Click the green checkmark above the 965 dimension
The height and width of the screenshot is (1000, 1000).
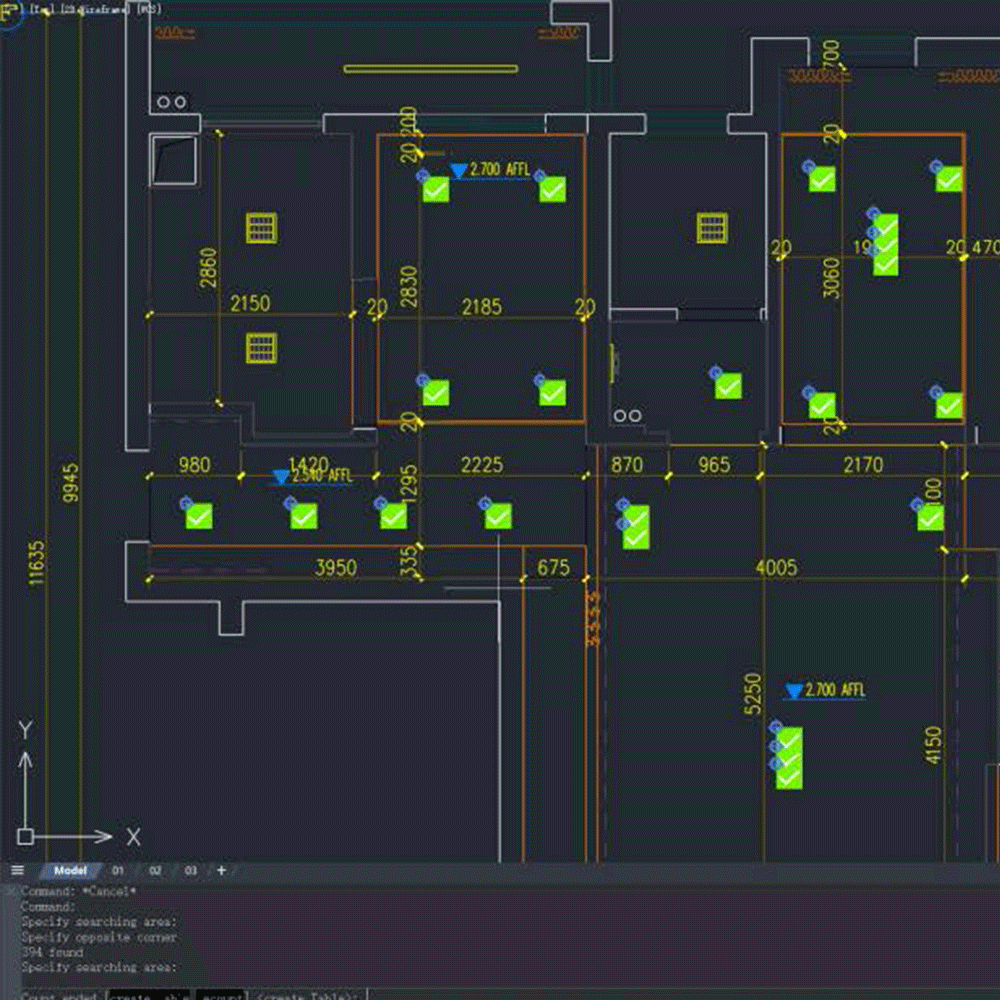(x=728, y=386)
